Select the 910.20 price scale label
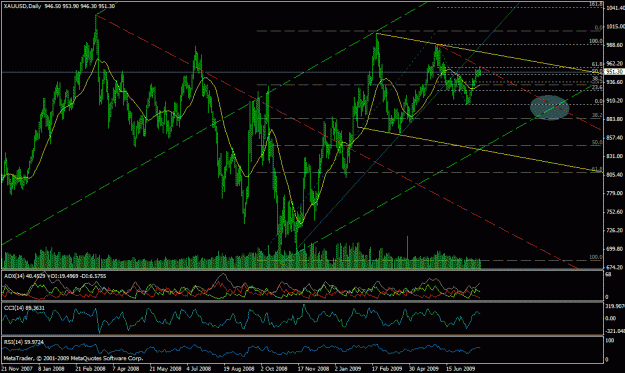Image resolution: width=625 pixels, height=373 pixels. tap(615, 101)
